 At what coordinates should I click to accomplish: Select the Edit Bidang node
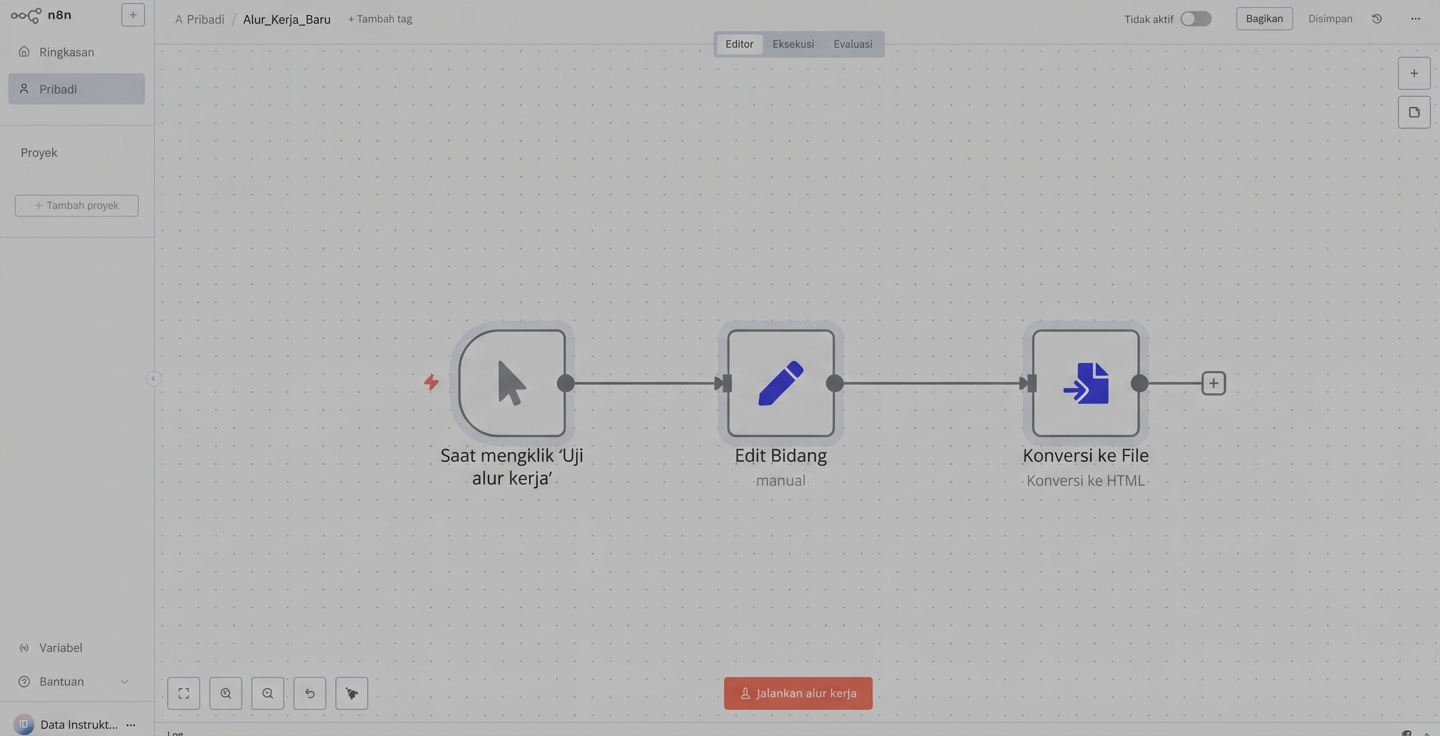(781, 383)
